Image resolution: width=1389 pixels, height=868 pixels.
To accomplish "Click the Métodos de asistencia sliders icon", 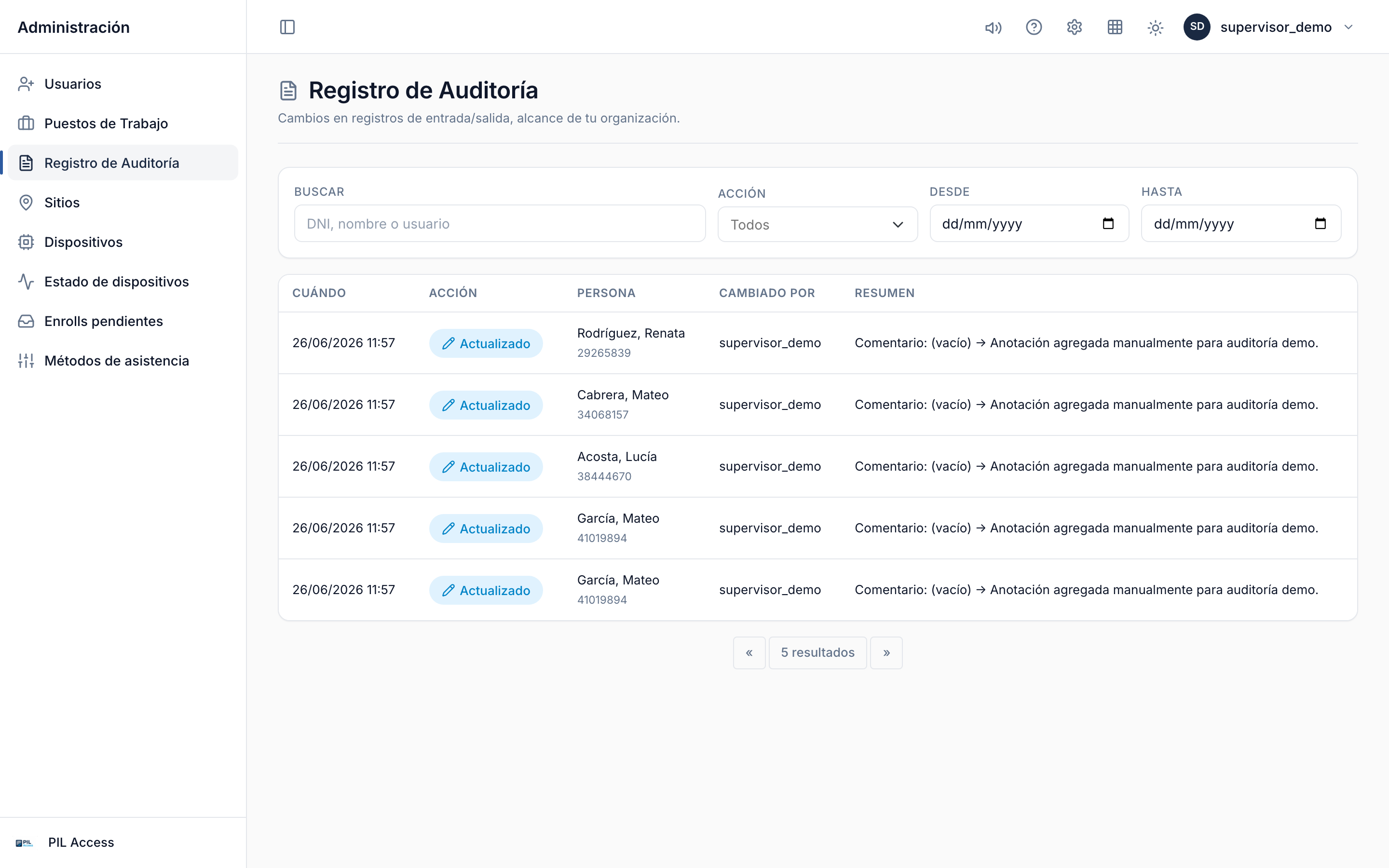I will coord(26,361).
